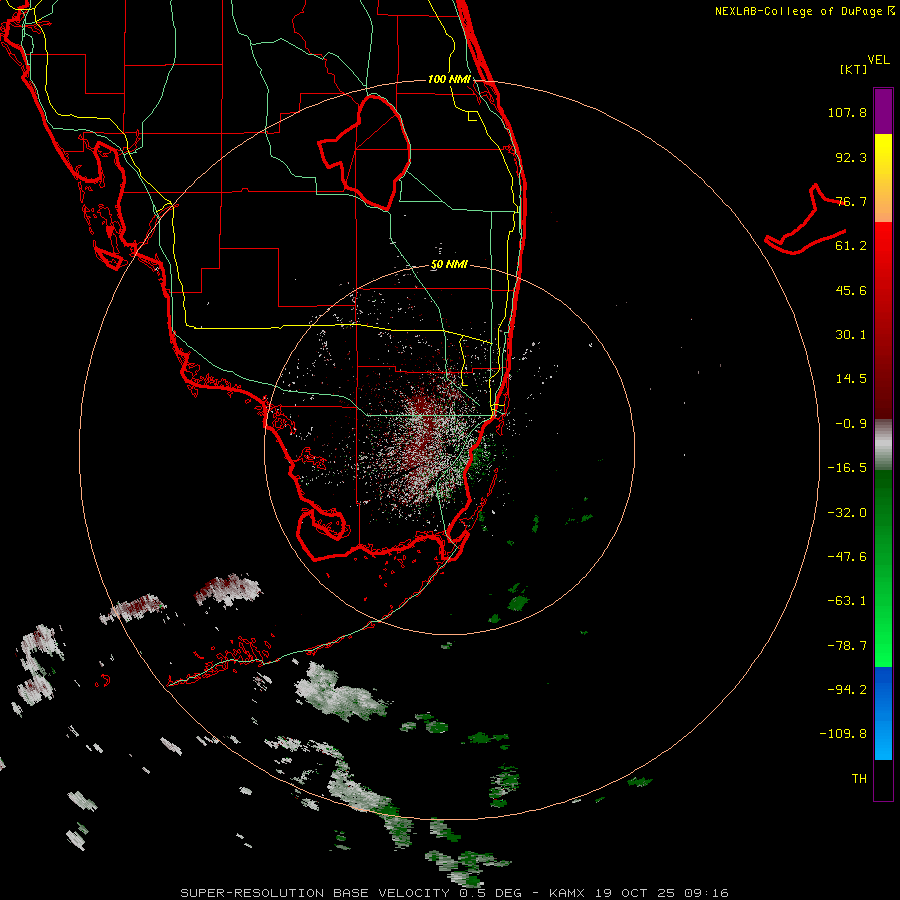Click the -47.6 scale value
This screenshot has height=900, width=900.
847,557
